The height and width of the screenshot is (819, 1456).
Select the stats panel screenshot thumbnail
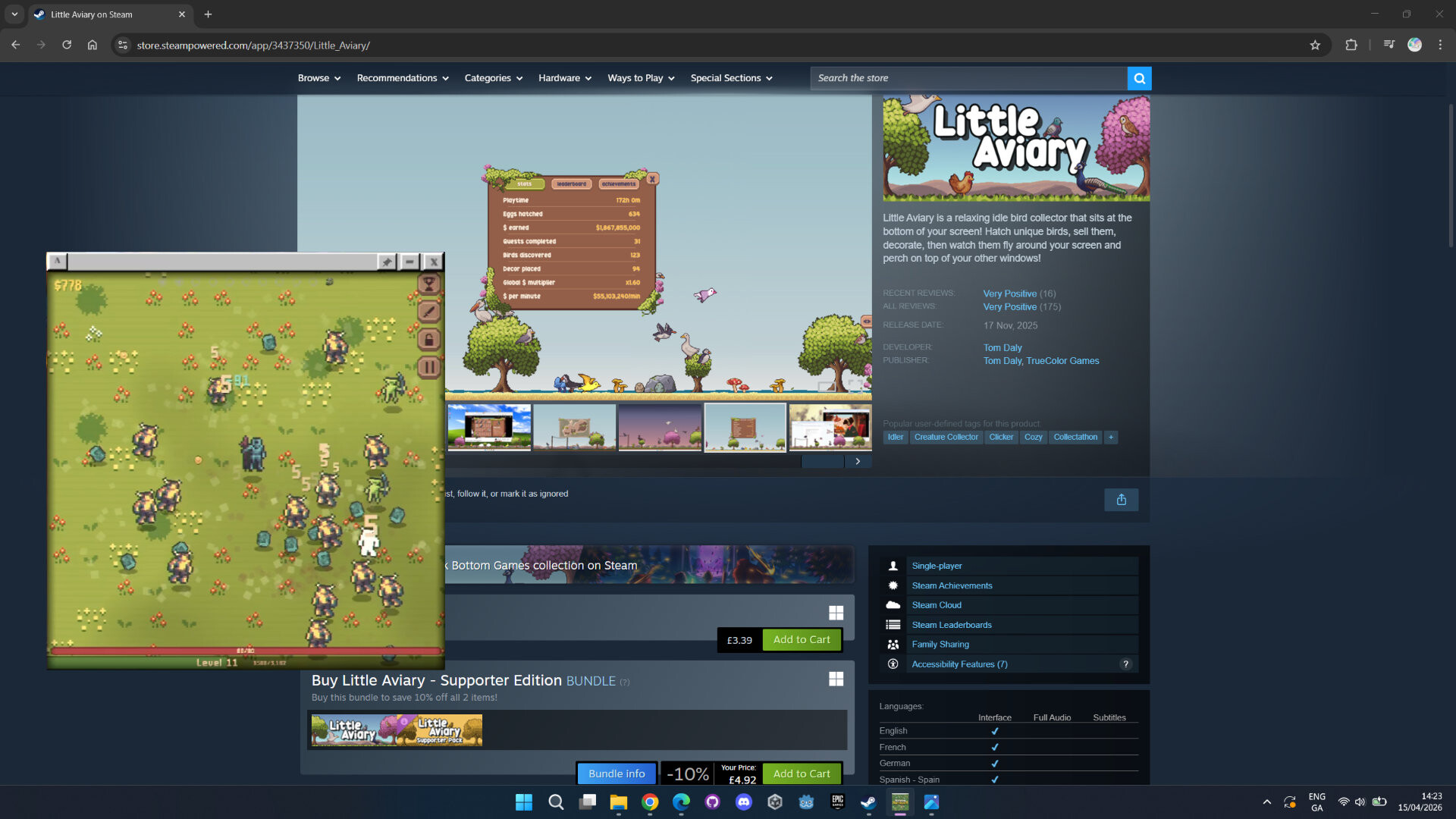(x=745, y=427)
